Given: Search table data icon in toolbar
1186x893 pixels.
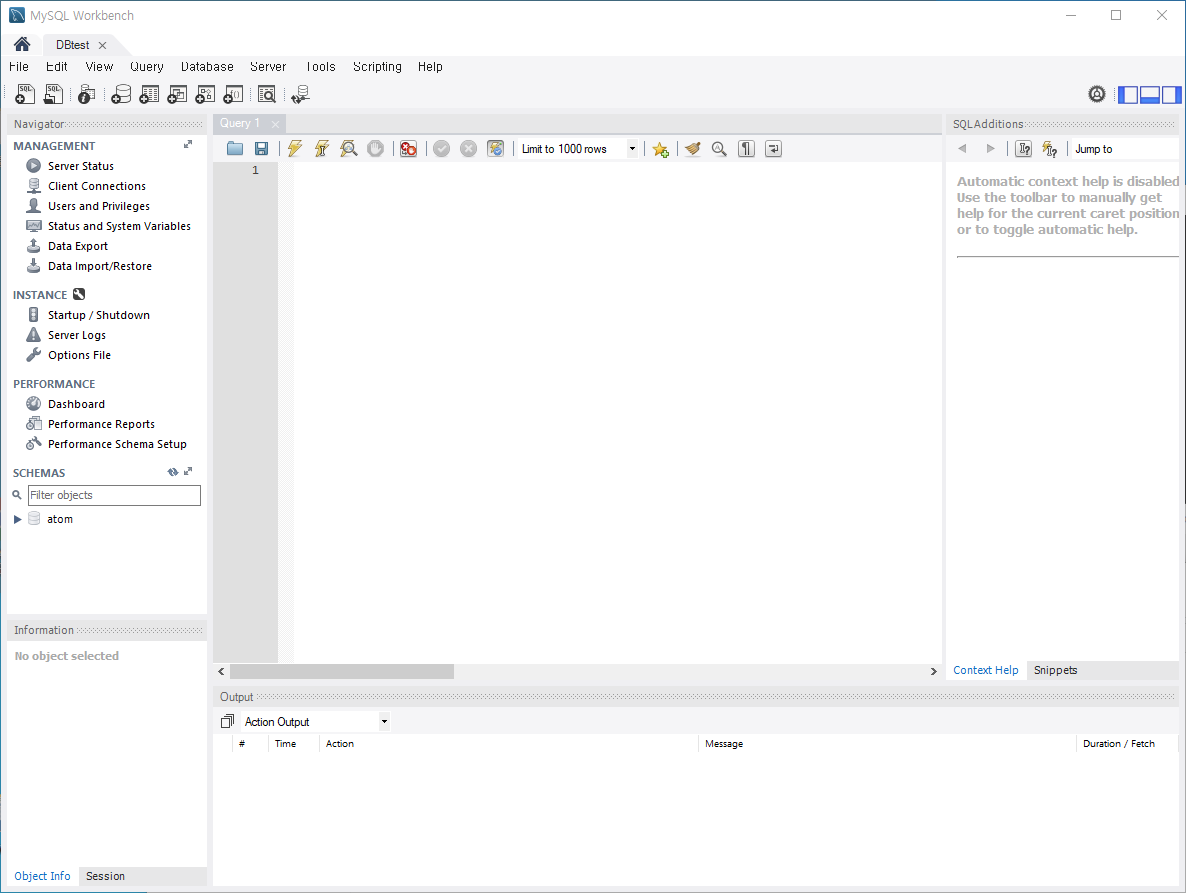Looking at the screenshot, I should click(266, 94).
